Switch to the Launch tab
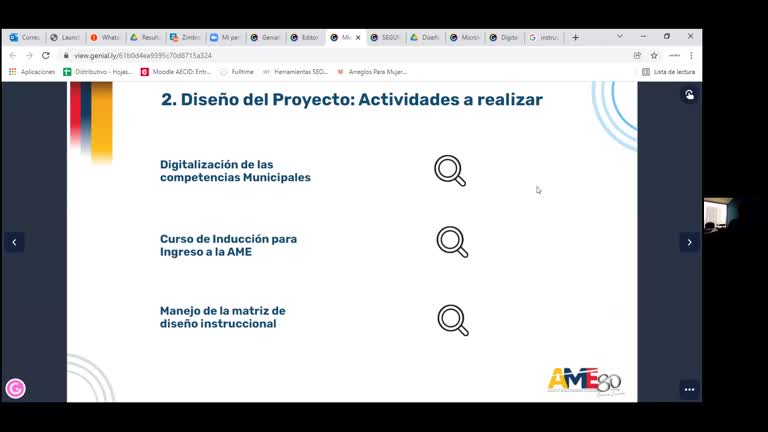This screenshot has width=768, height=432. coord(65,37)
